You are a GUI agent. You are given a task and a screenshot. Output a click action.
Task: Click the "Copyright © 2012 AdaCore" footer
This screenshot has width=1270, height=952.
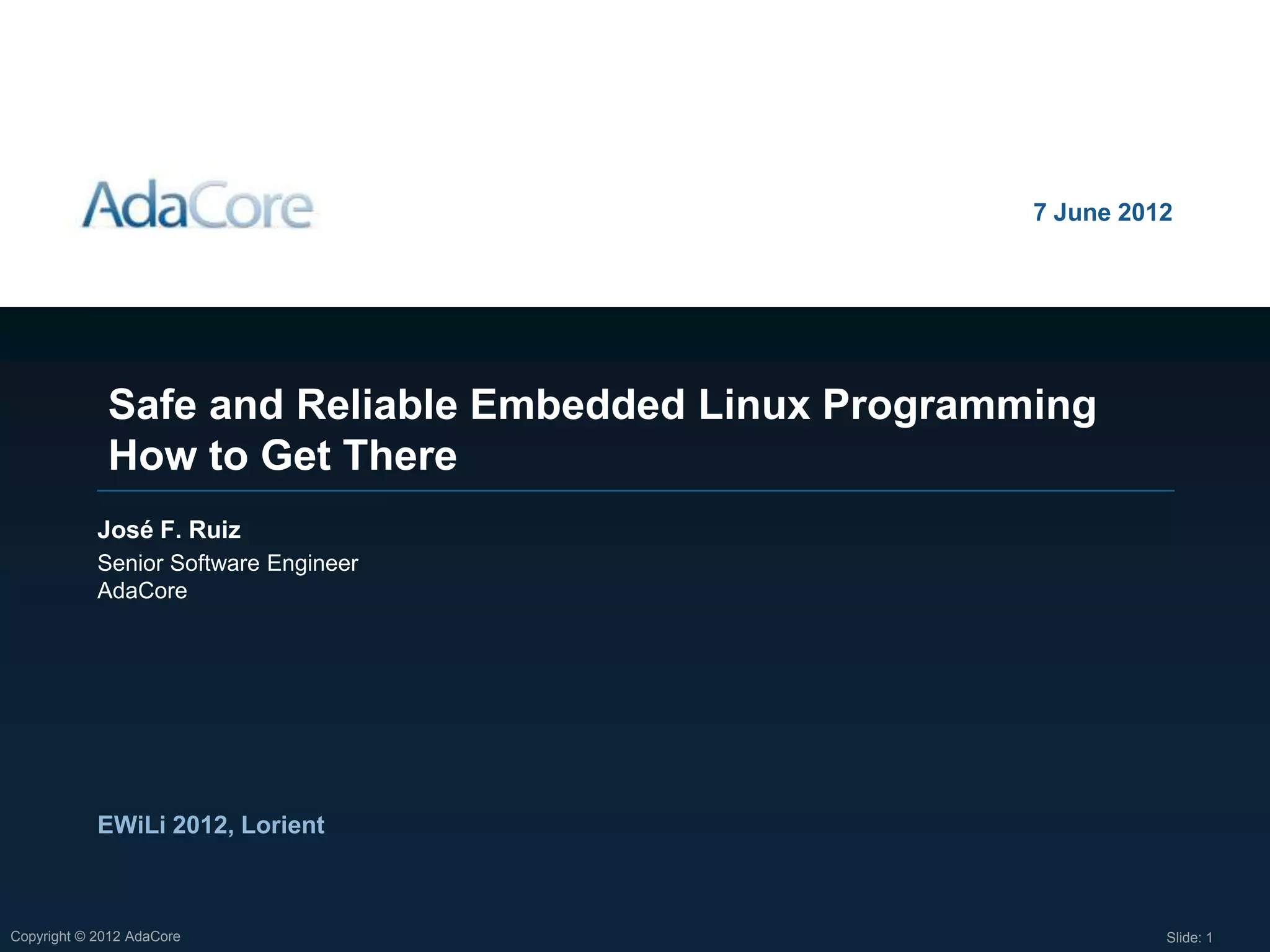(95, 937)
